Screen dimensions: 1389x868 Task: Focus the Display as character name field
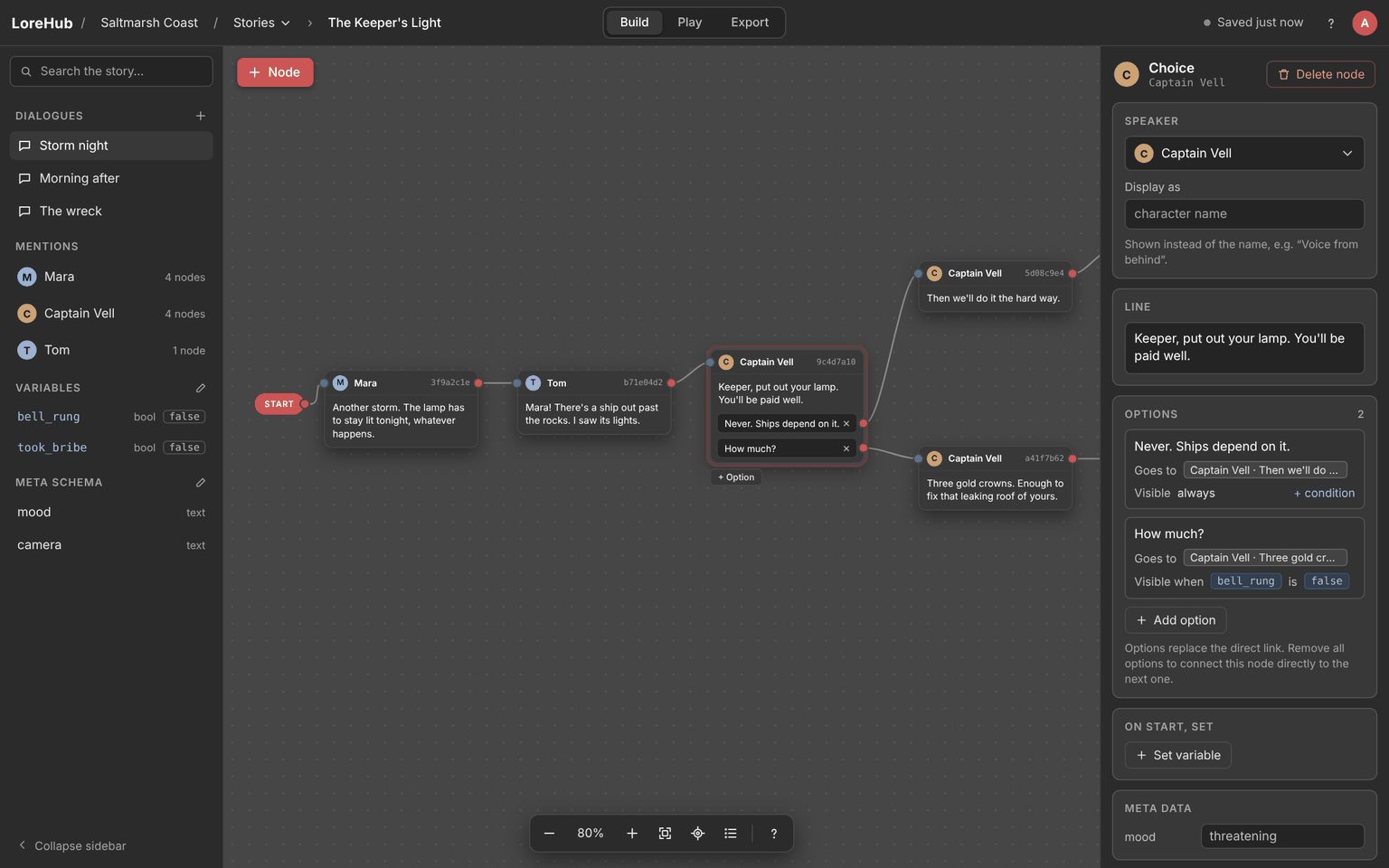coord(1244,214)
